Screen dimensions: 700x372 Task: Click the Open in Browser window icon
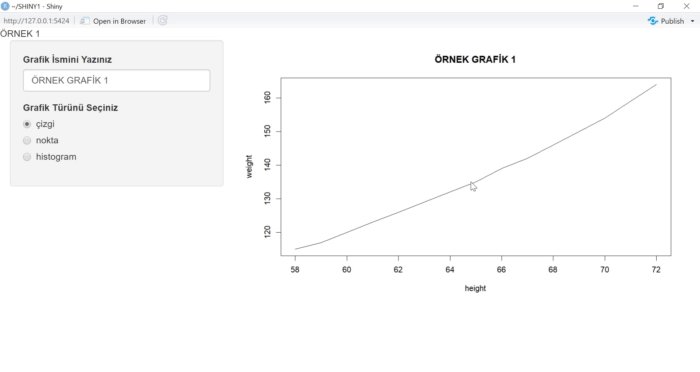coord(84,21)
